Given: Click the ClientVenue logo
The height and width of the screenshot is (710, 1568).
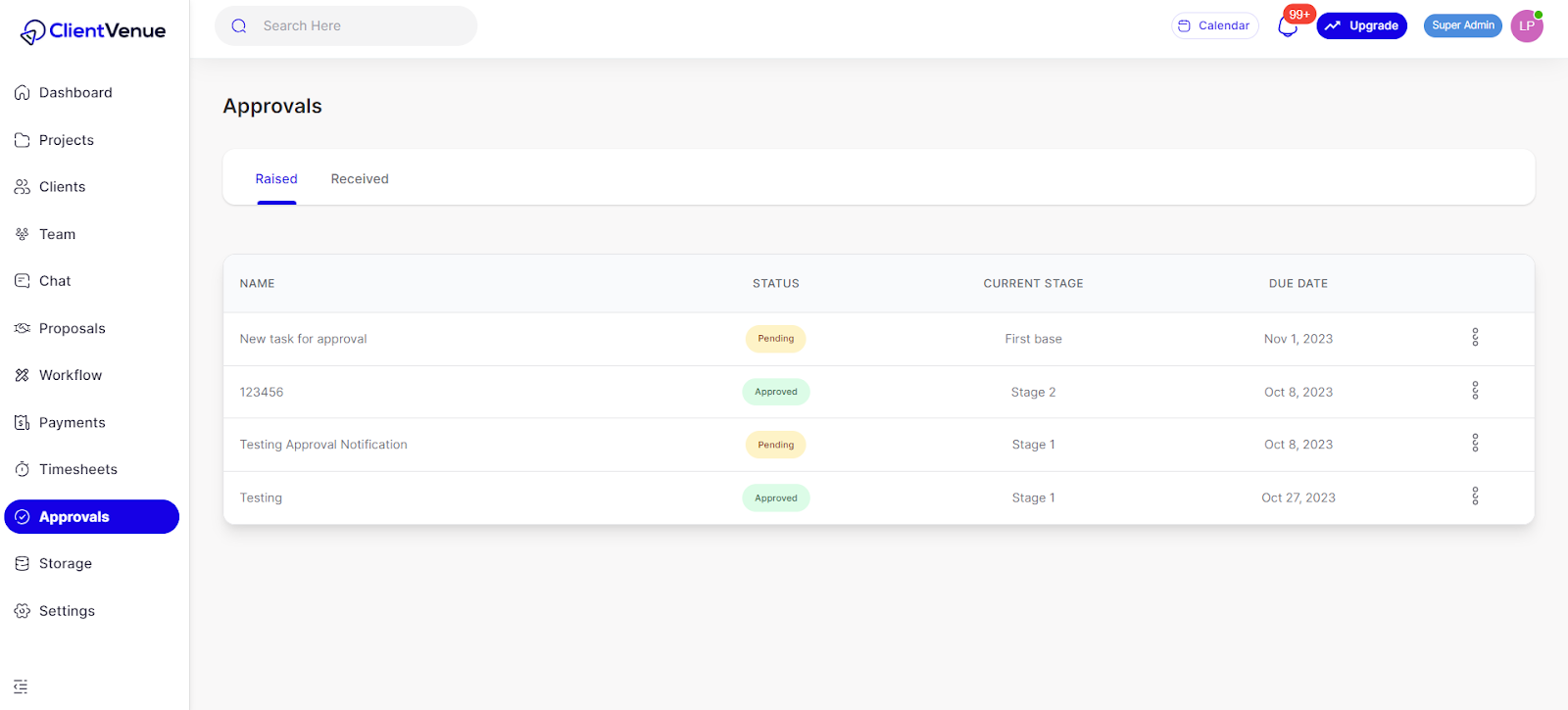Looking at the screenshot, I should tap(93, 31).
